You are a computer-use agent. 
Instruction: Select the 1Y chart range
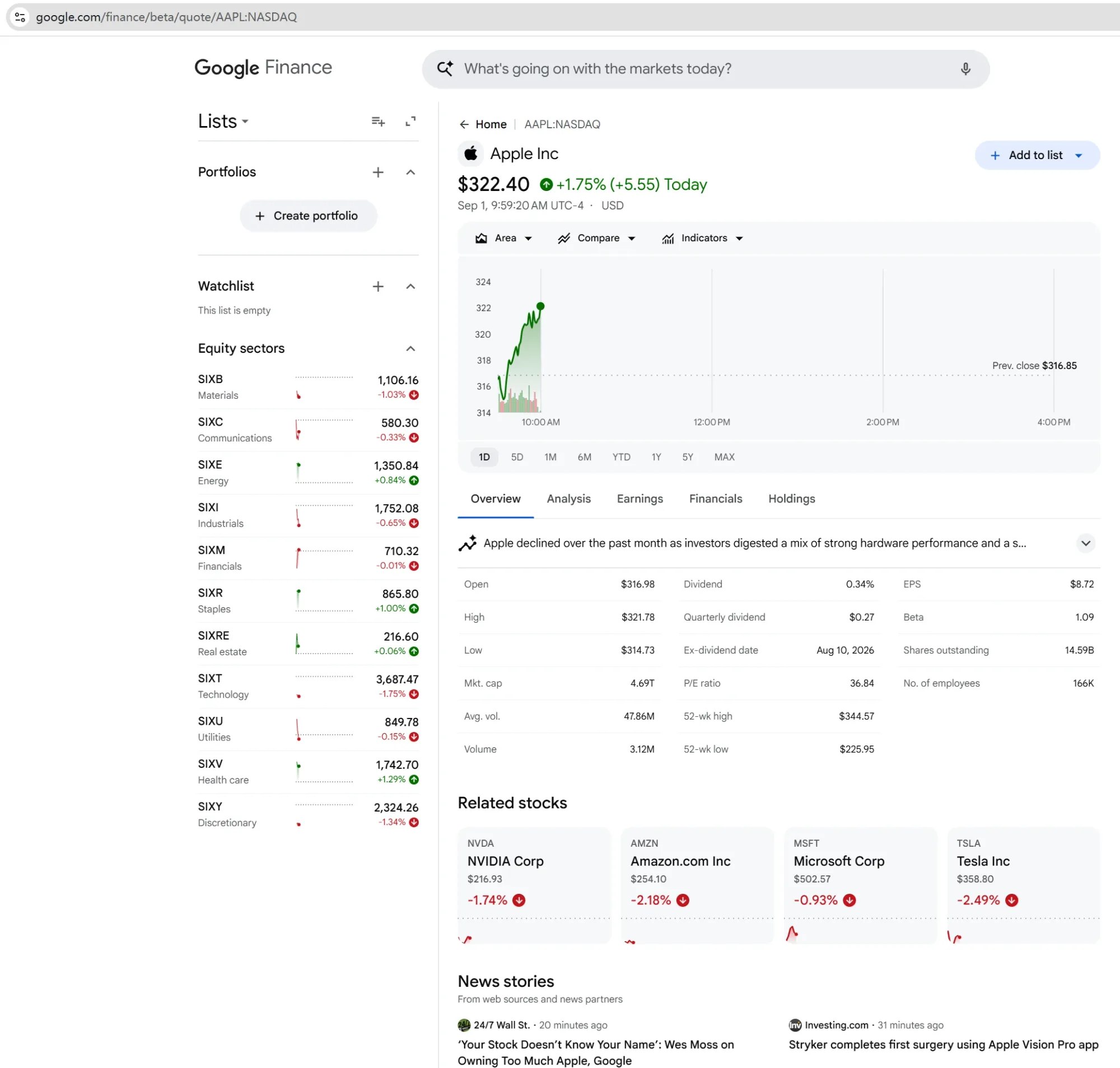pos(656,457)
